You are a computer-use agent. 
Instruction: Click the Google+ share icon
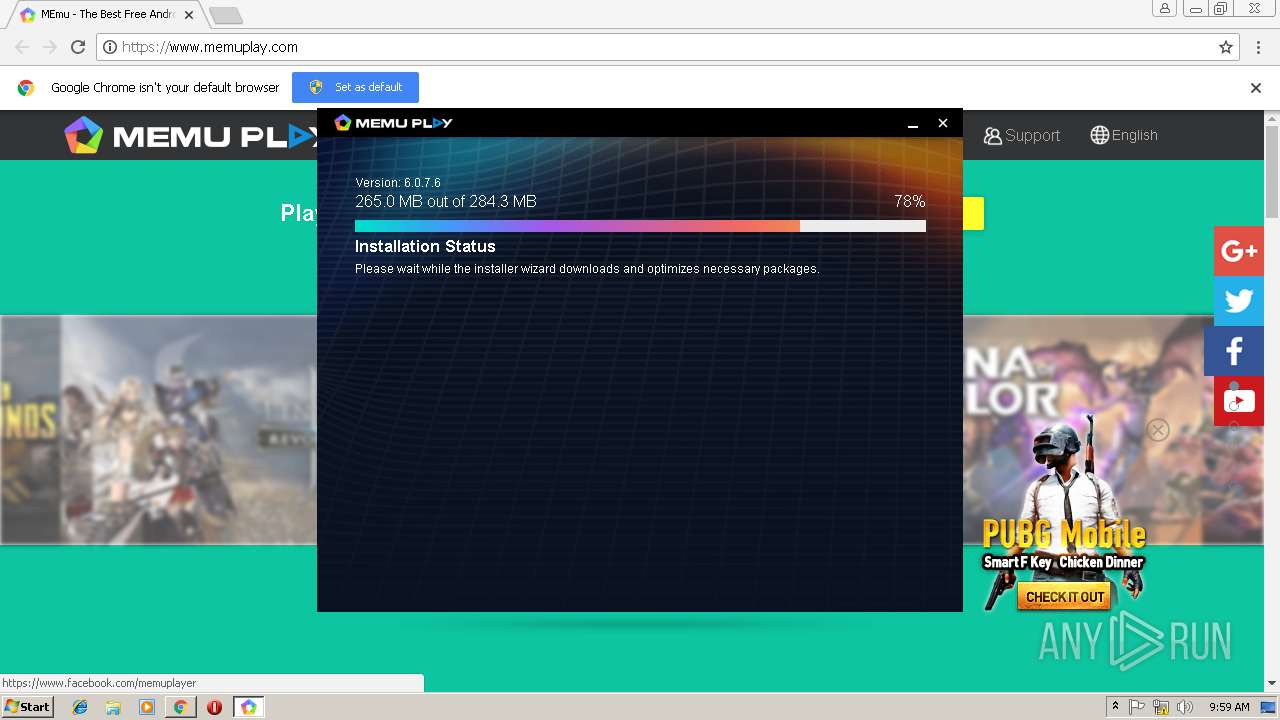coord(1239,251)
